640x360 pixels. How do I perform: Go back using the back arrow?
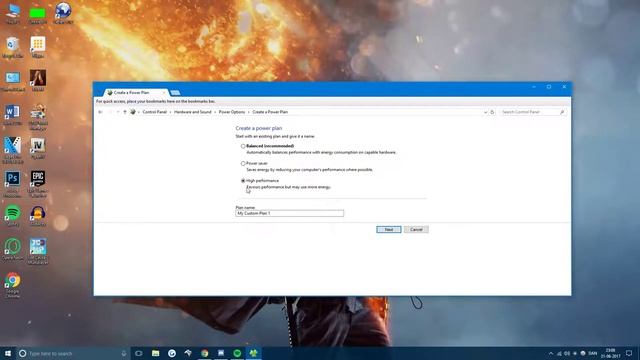point(100,112)
